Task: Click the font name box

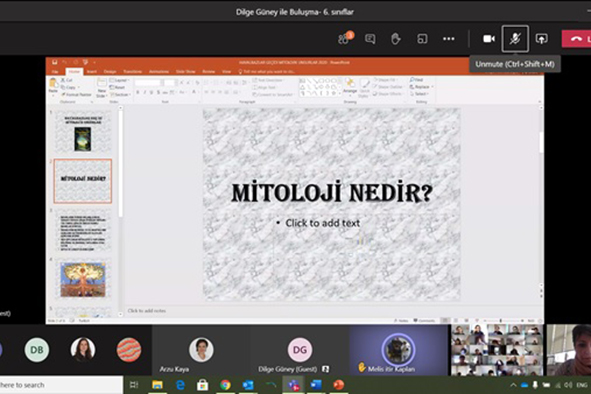Action: pos(148,83)
